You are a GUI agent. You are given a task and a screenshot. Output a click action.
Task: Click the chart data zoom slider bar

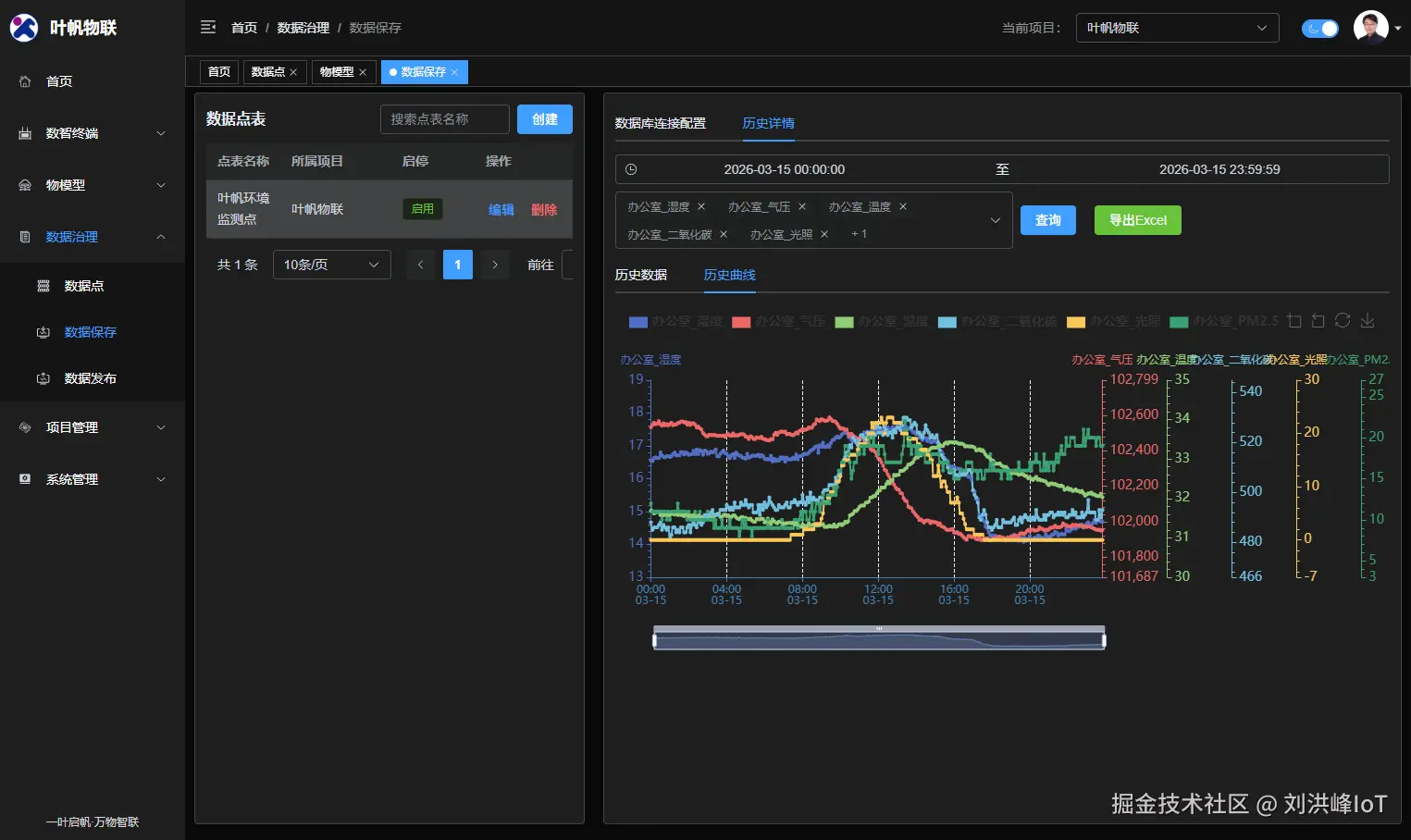(x=879, y=640)
